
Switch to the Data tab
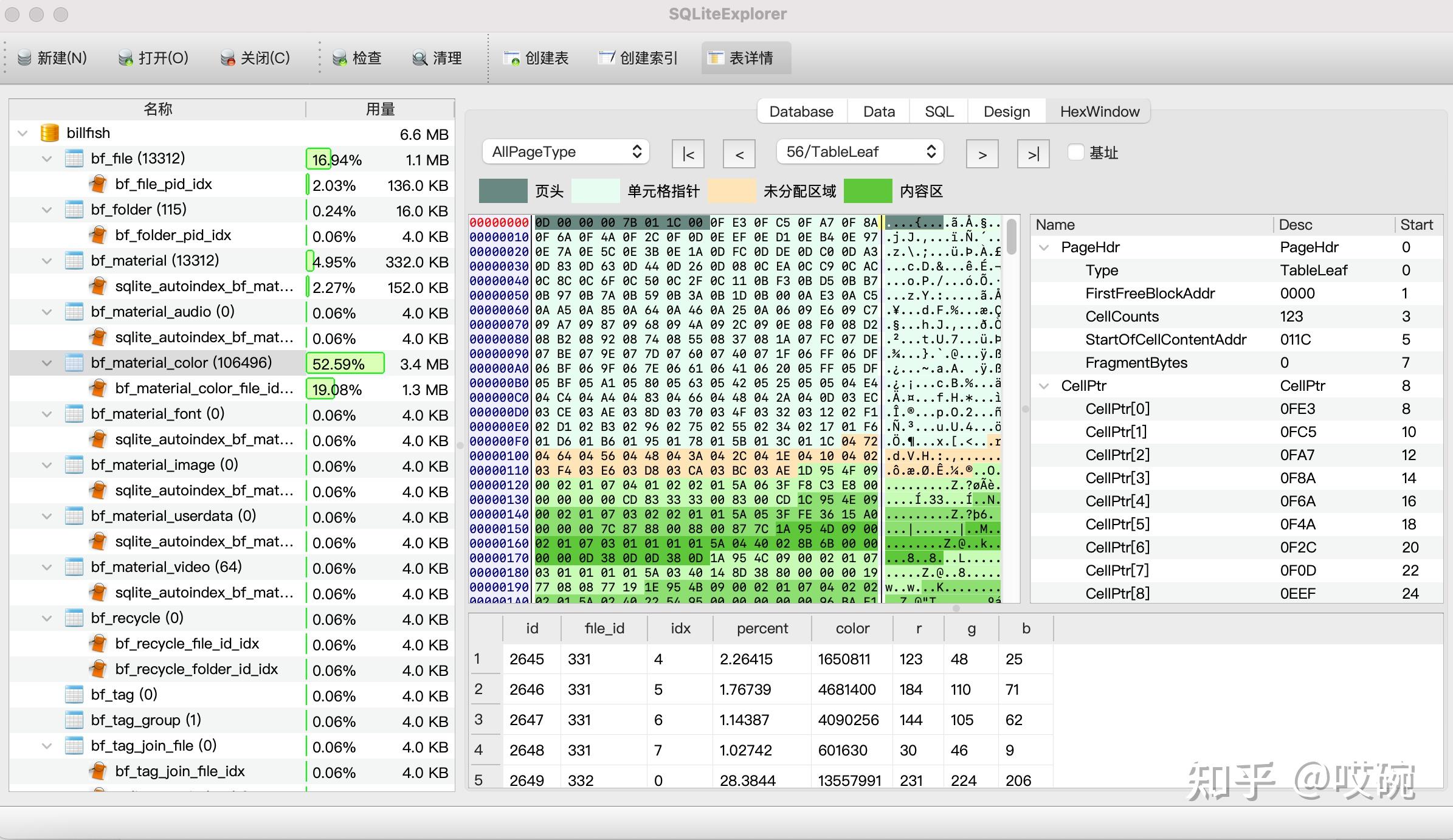[878, 112]
